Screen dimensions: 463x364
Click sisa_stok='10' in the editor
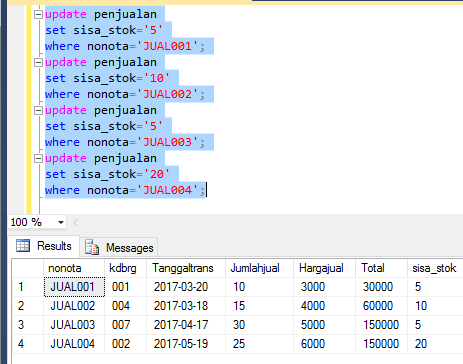(121, 78)
